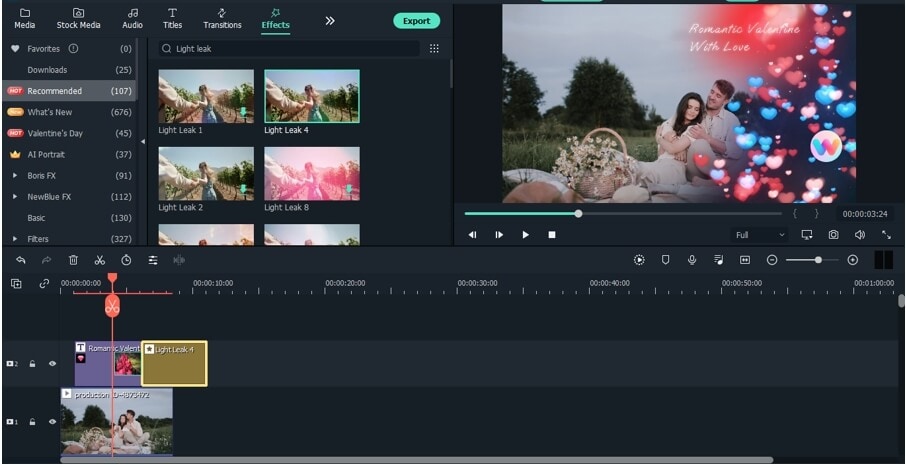
Task: Open the Full quality dropdown
Action: 759,235
